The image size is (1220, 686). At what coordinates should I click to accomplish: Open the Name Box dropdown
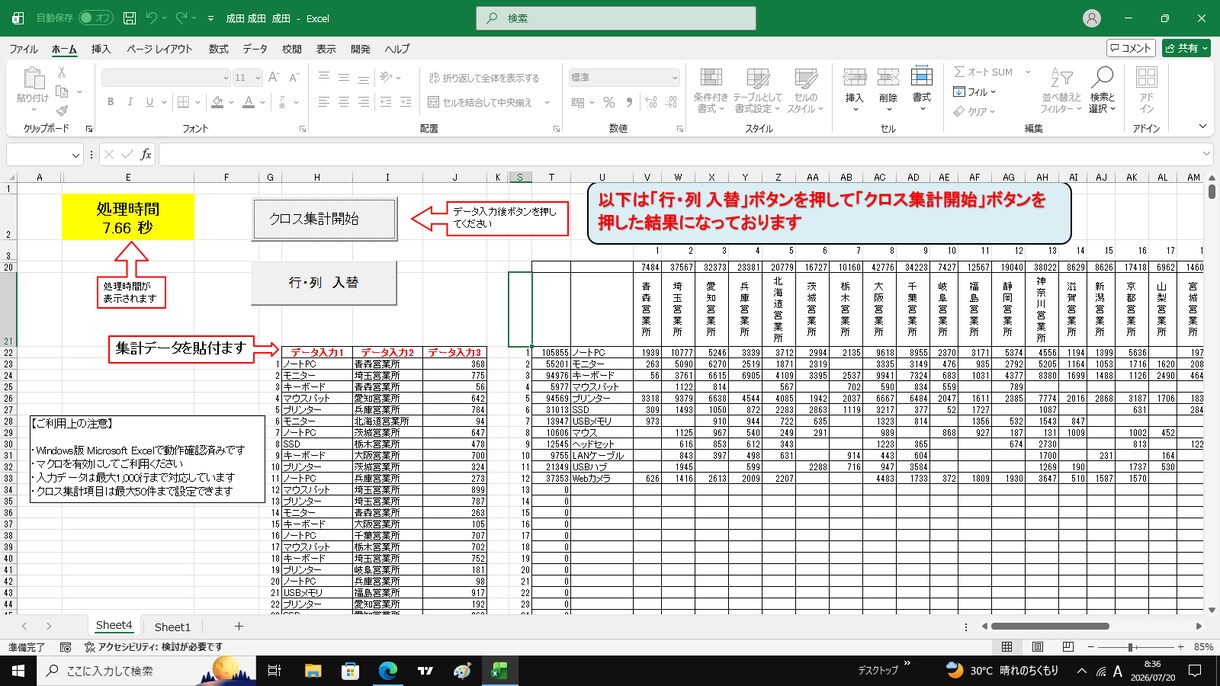pyautogui.click(x=76, y=154)
